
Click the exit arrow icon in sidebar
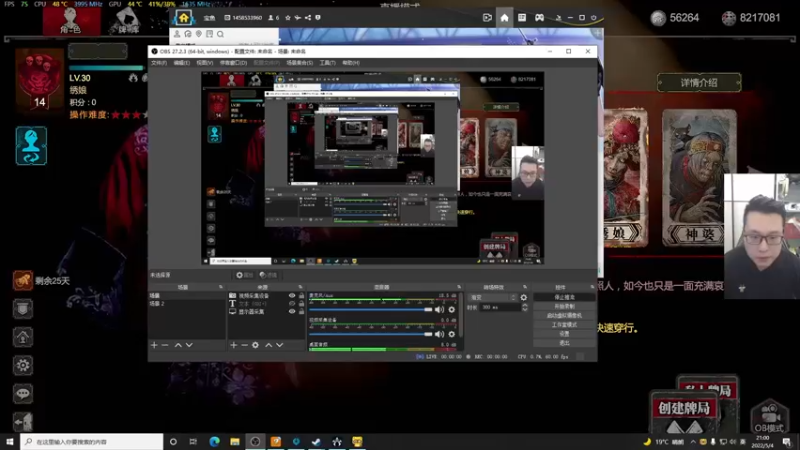(23, 421)
